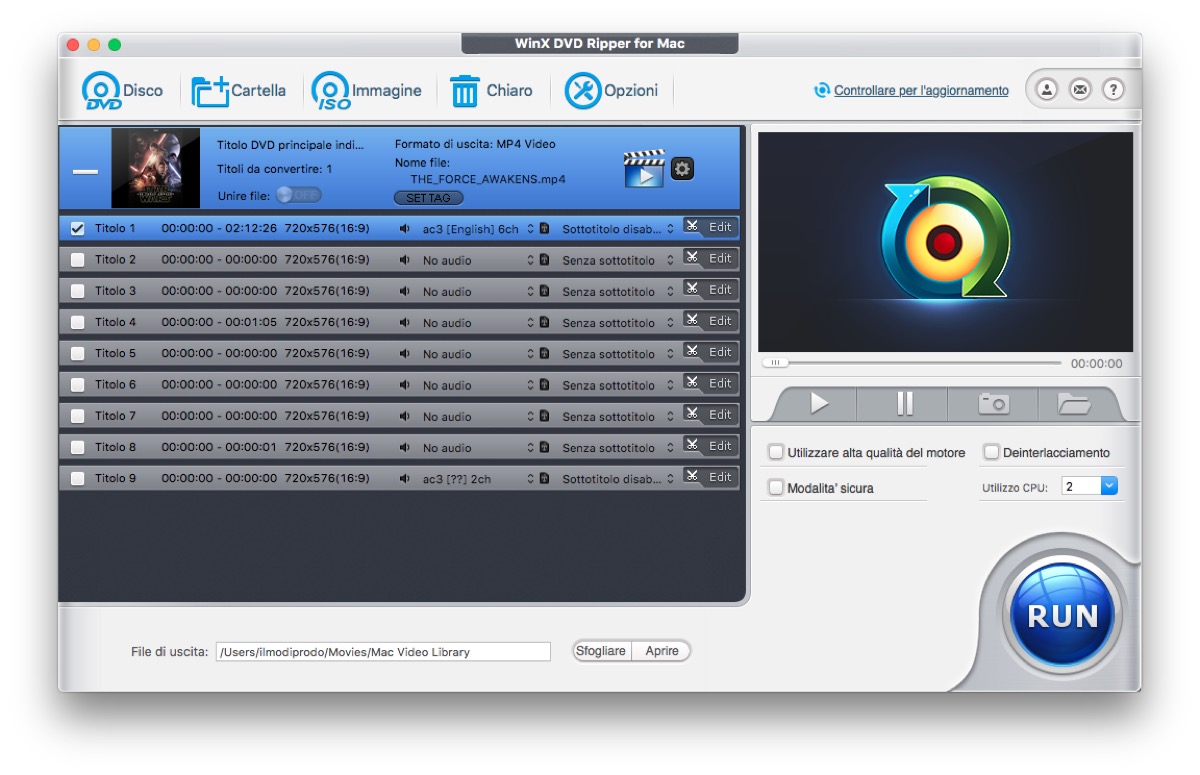The height and width of the screenshot is (775, 1200).
Task: Check the Titolo 2 checkbox
Action: (x=77, y=260)
